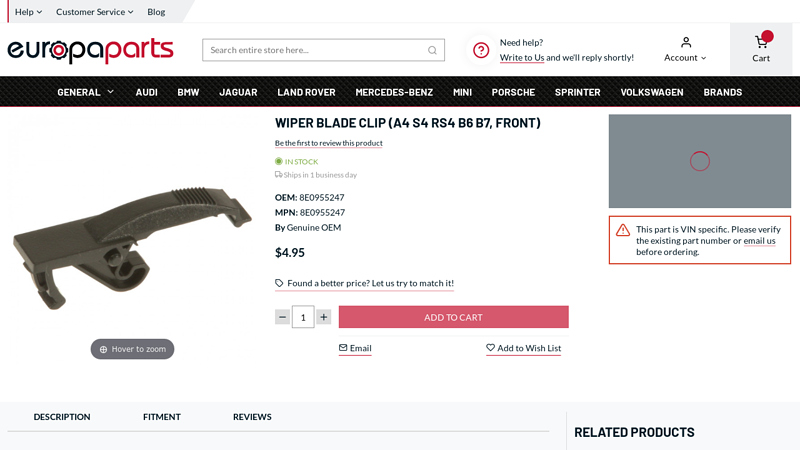Expand the General category menu

tap(85, 92)
